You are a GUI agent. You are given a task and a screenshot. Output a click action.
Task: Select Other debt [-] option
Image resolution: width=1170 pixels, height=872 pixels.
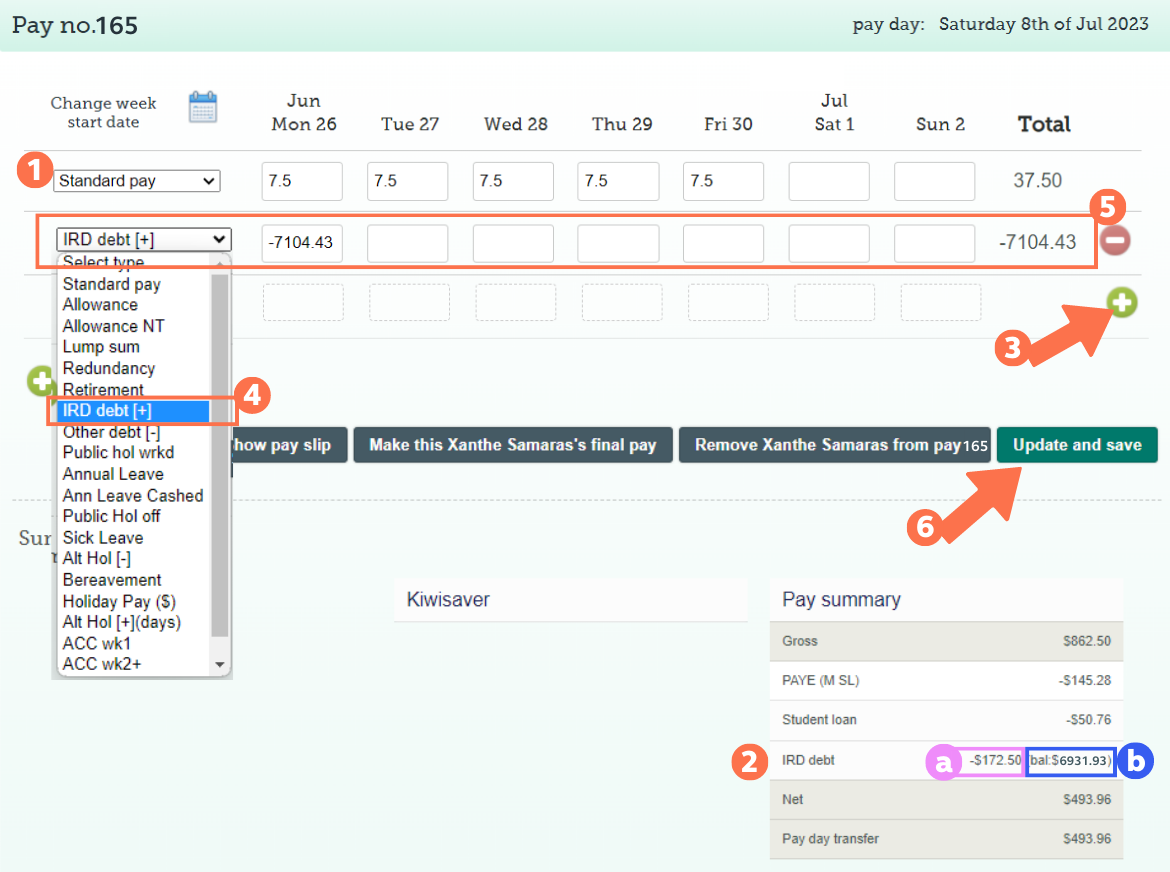[x=111, y=432]
